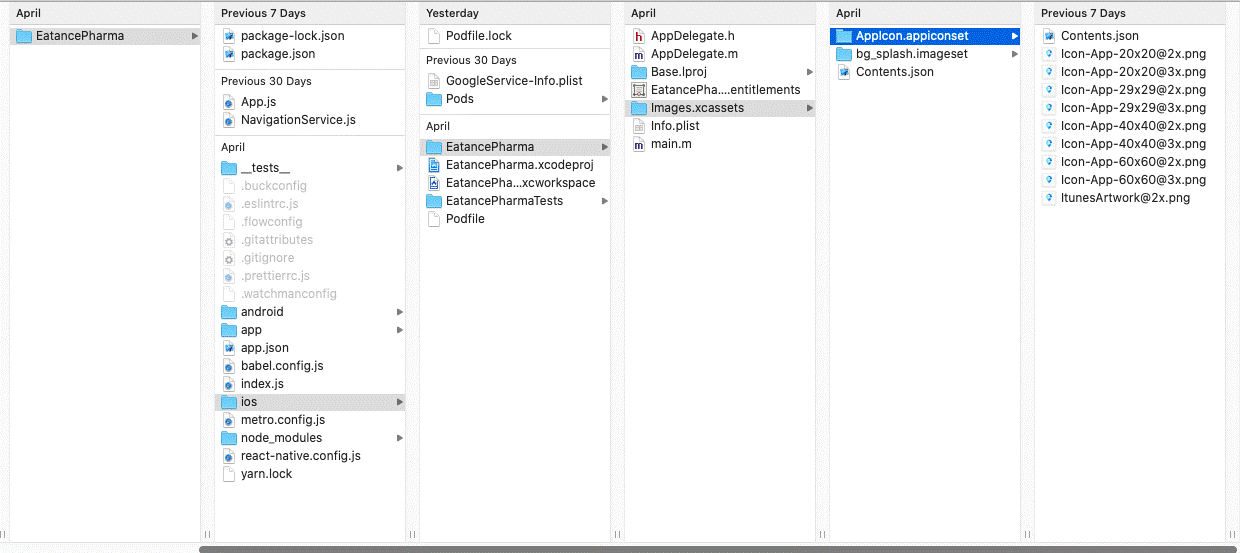Click the AppDelegate.m source file icon
Screen dimensions: 1240x553
[x=639, y=54]
